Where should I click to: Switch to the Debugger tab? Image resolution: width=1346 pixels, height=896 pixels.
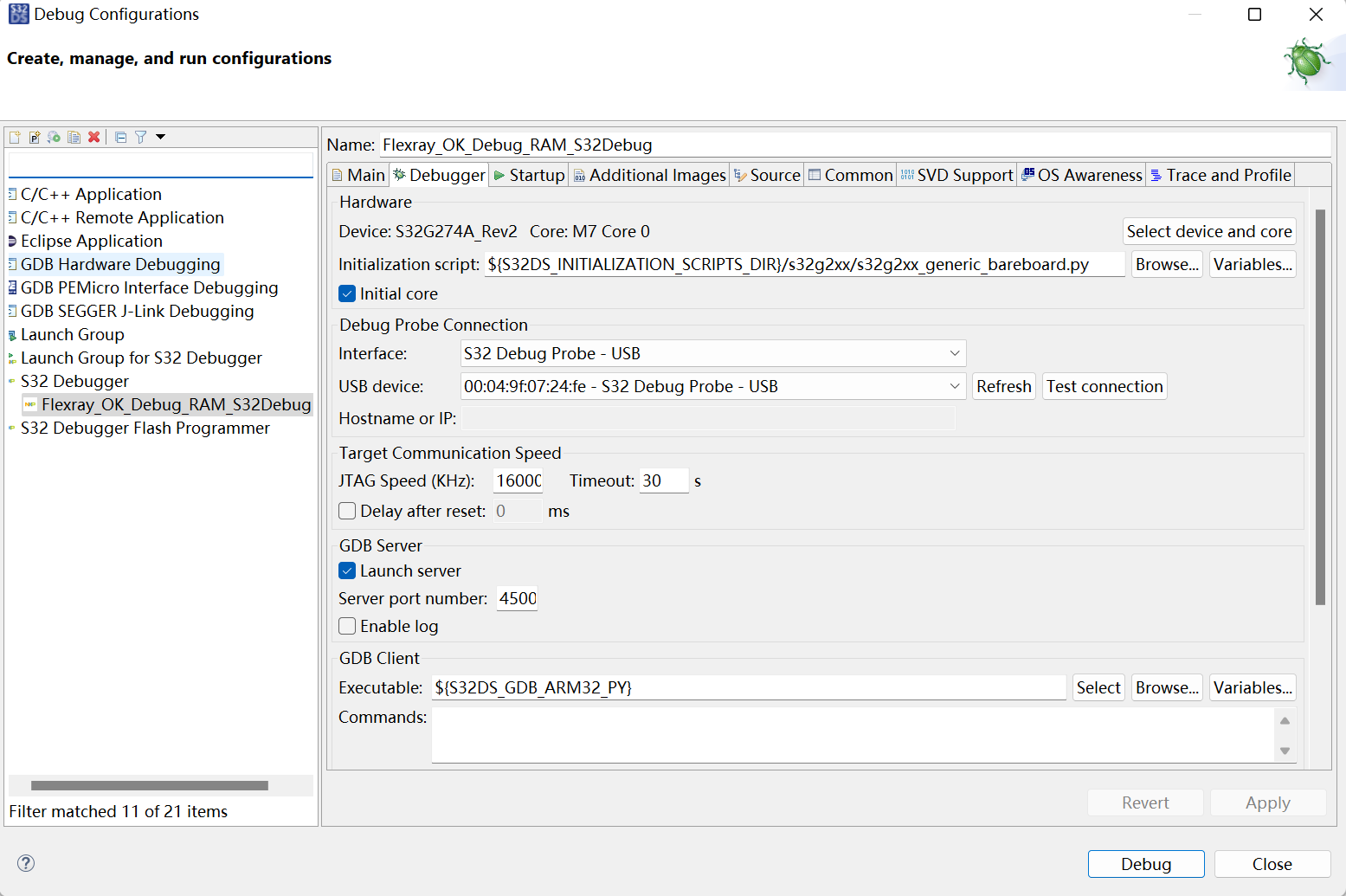pos(439,175)
